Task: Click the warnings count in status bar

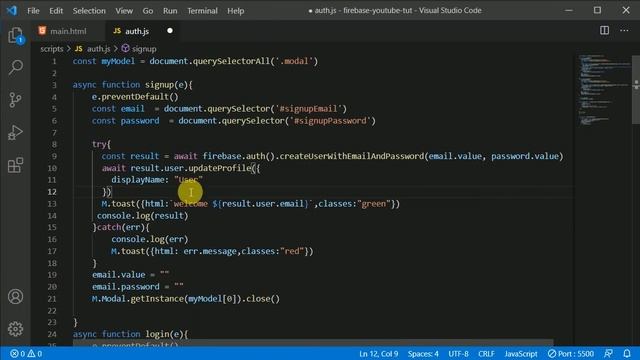Action: 35,353
